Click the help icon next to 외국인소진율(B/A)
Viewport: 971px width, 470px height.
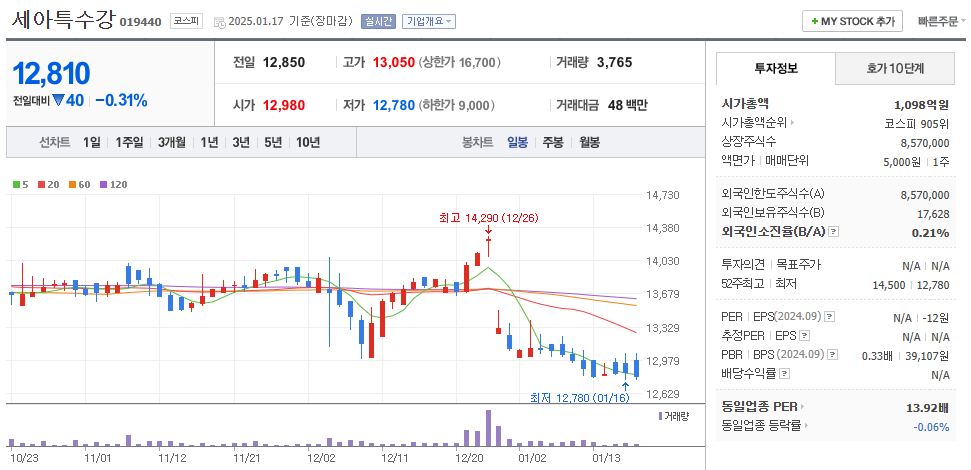point(834,232)
